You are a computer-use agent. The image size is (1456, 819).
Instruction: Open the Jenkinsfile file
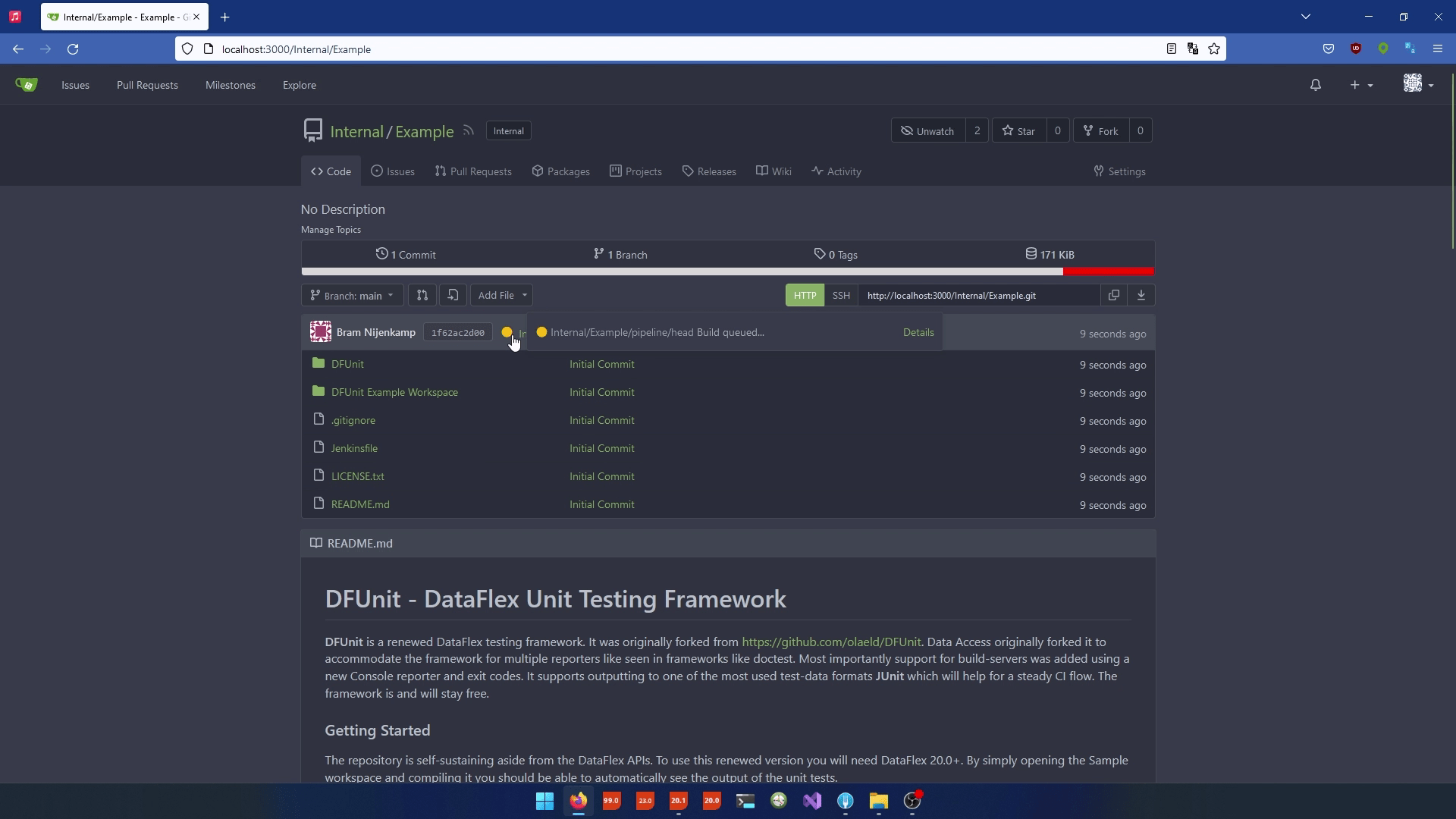pos(354,448)
